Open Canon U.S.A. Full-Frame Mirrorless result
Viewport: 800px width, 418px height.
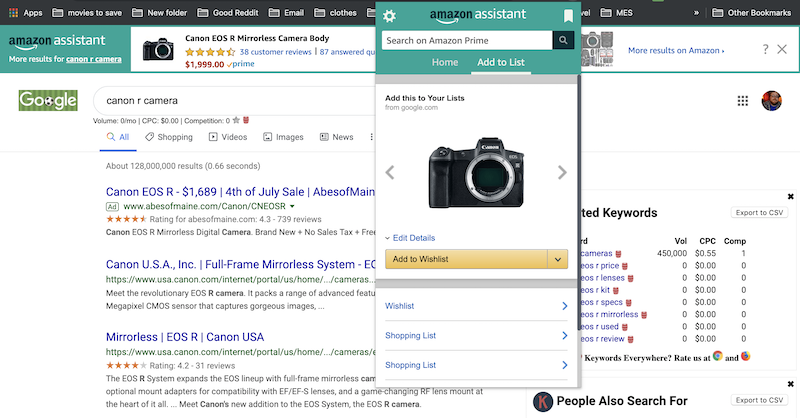[x=240, y=264]
